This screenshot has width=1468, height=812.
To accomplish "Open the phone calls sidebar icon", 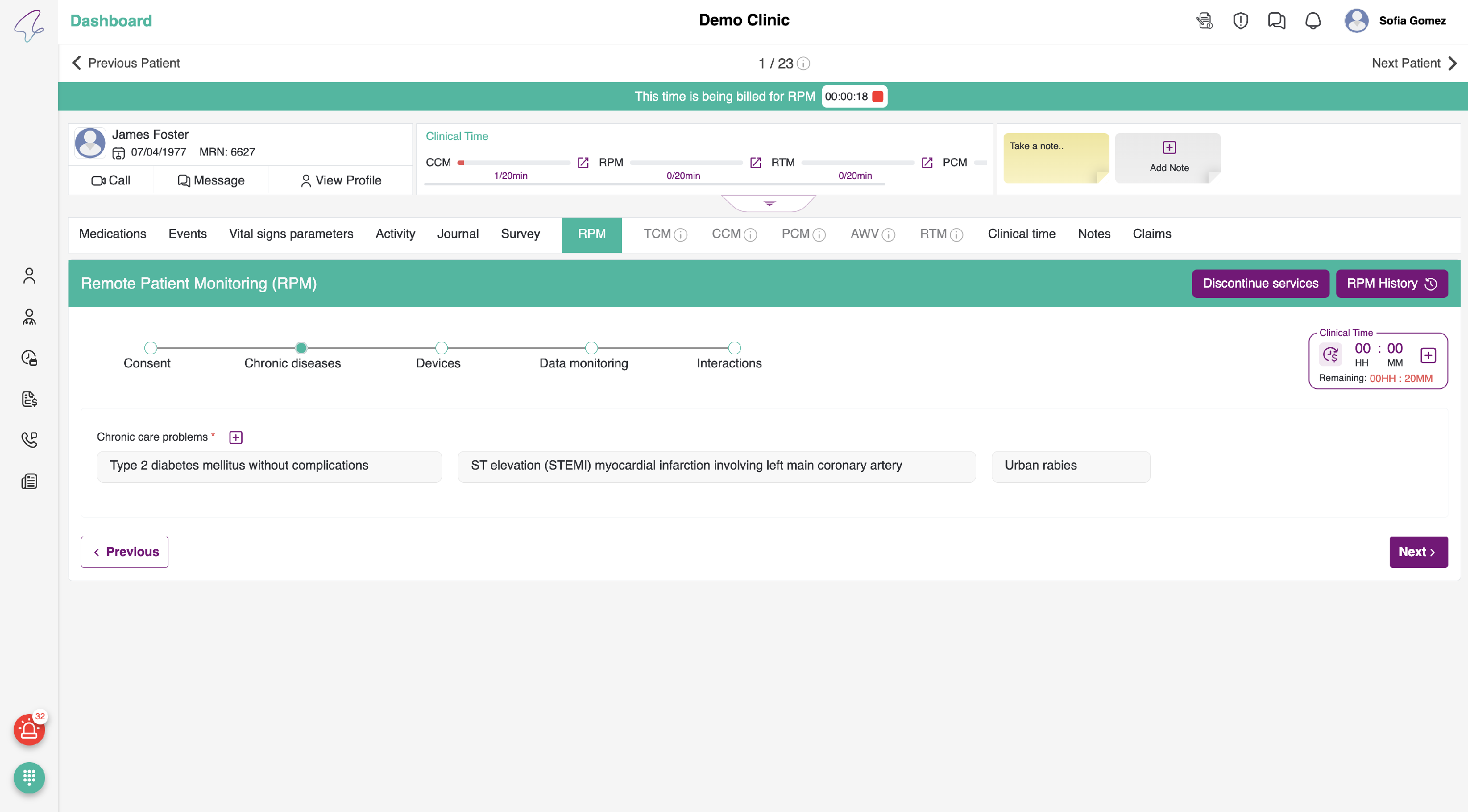I will click(29, 439).
